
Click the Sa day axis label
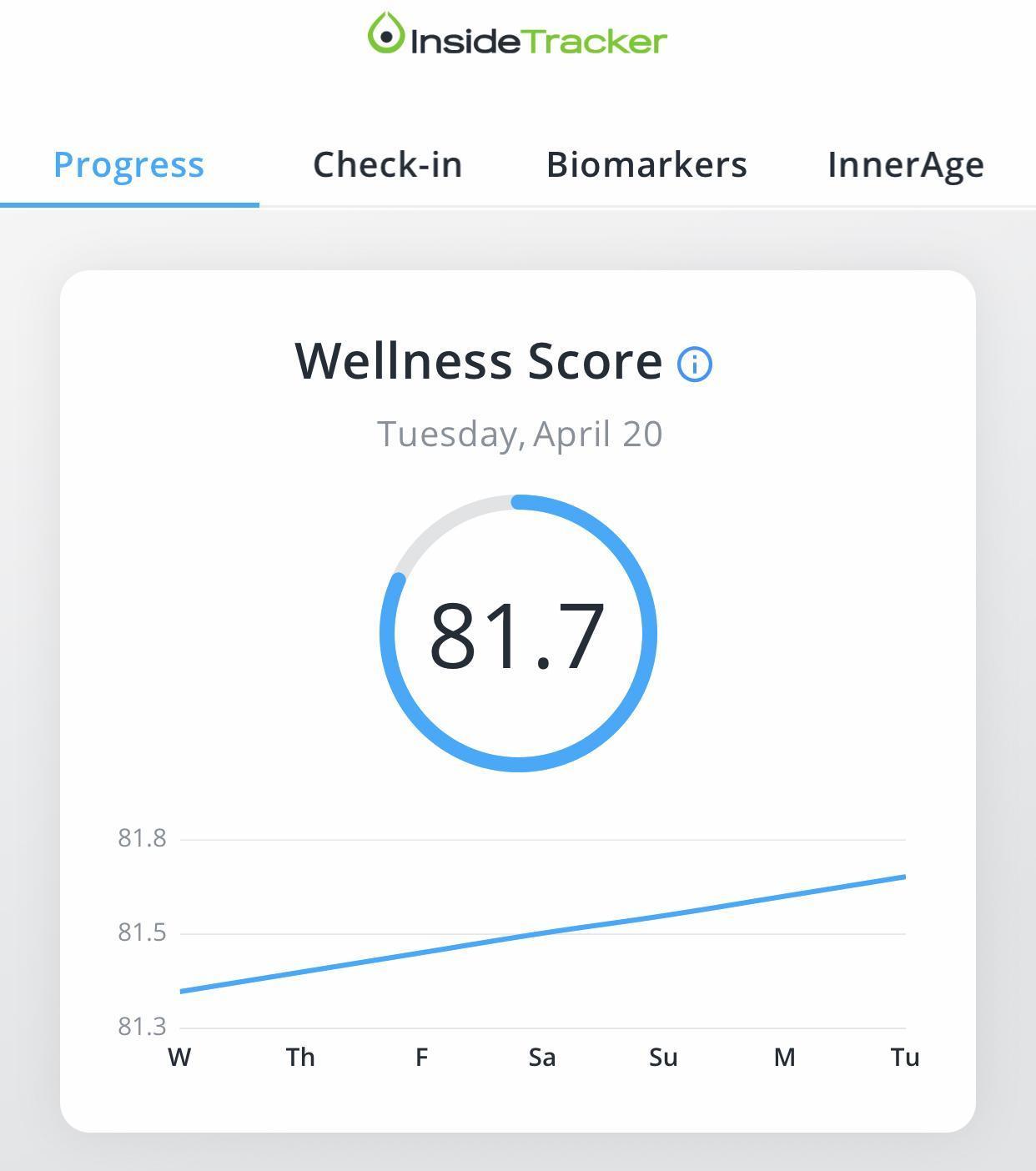click(x=542, y=1058)
